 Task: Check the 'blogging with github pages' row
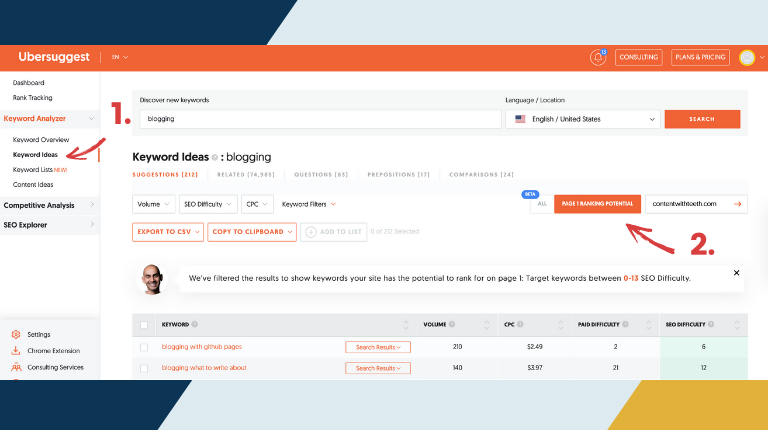[x=144, y=347]
